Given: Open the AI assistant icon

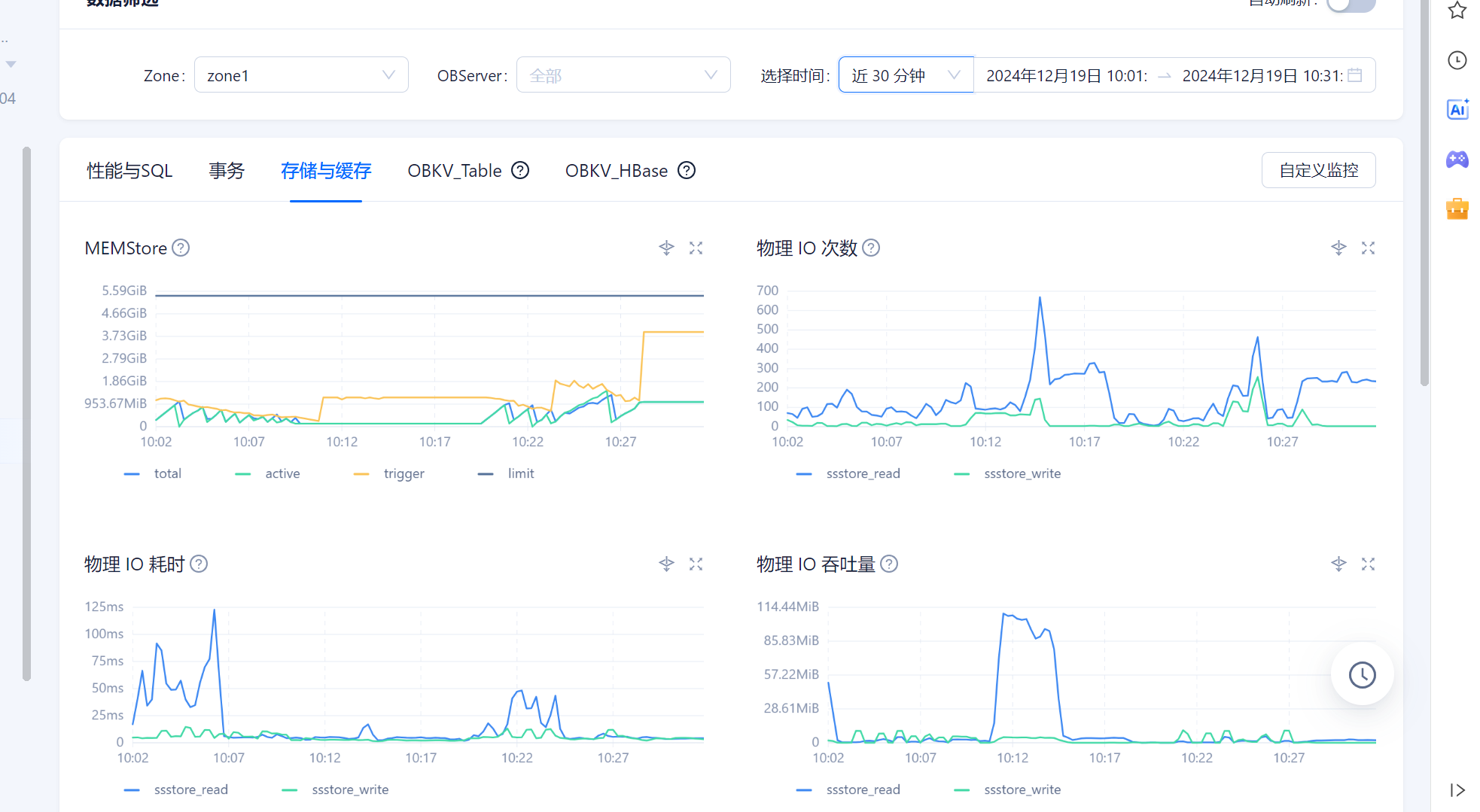Looking at the screenshot, I should 1457,110.
